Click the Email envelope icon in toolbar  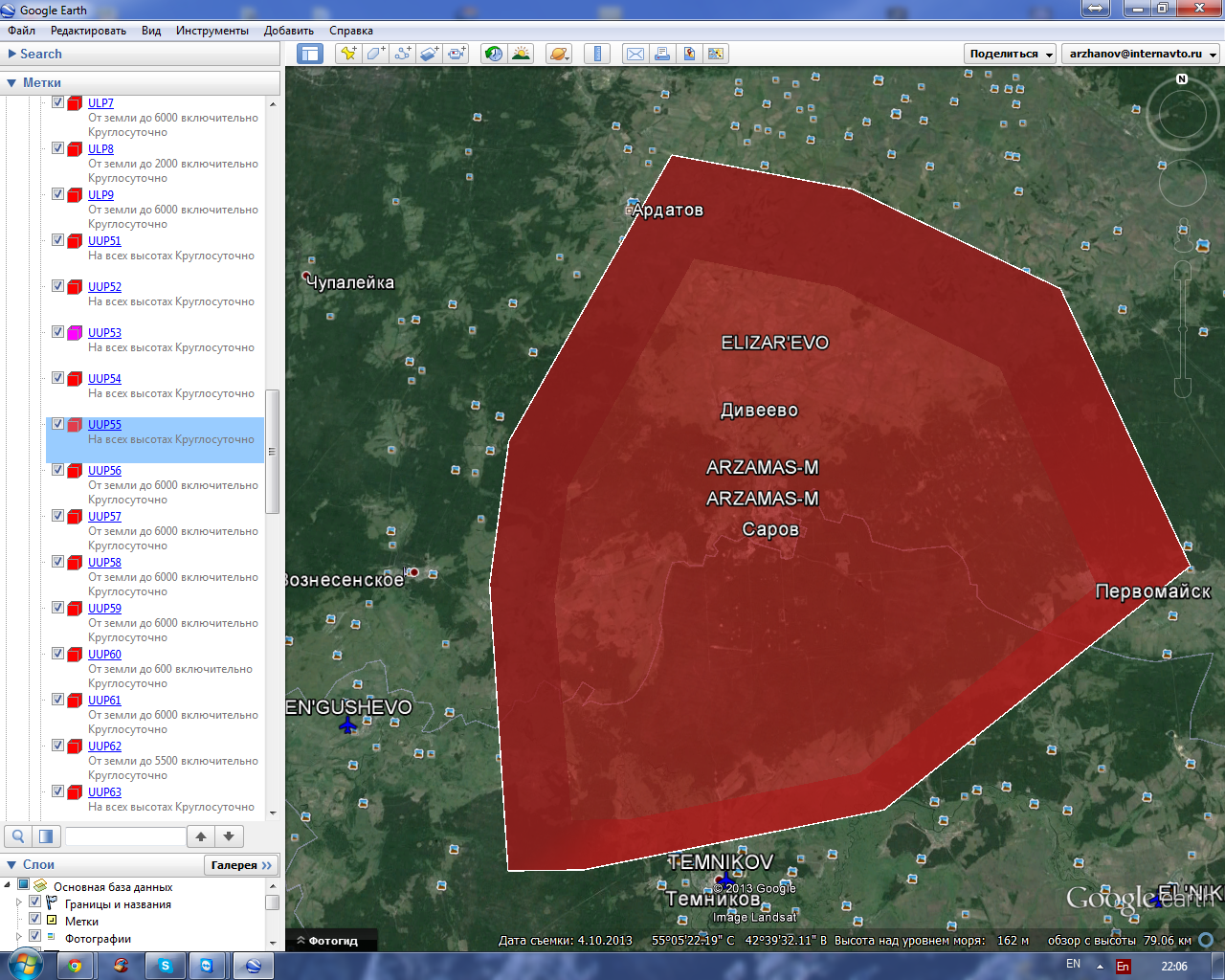coord(635,54)
